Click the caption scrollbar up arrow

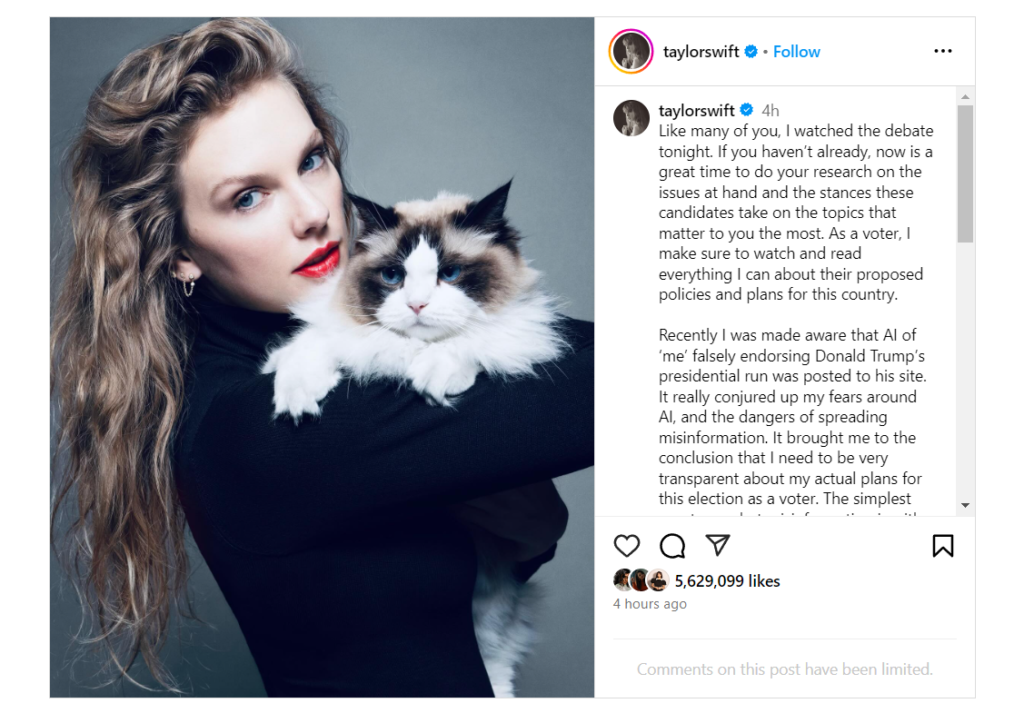965,97
